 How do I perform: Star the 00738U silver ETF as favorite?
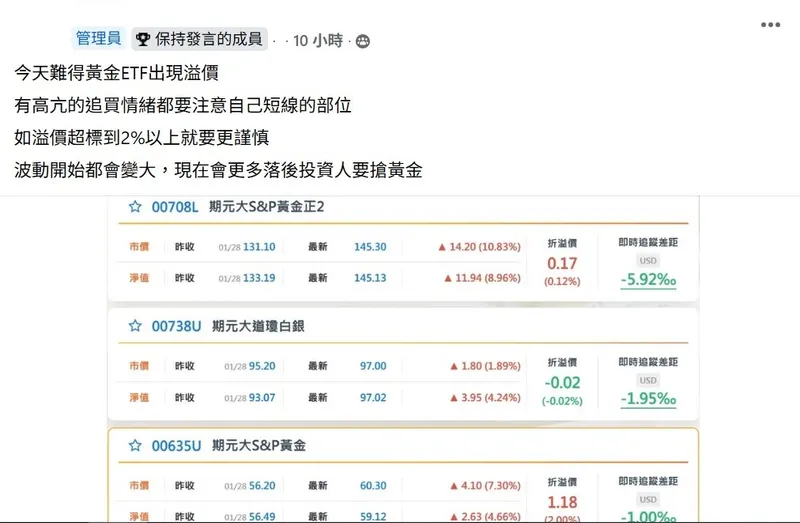point(135,326)
